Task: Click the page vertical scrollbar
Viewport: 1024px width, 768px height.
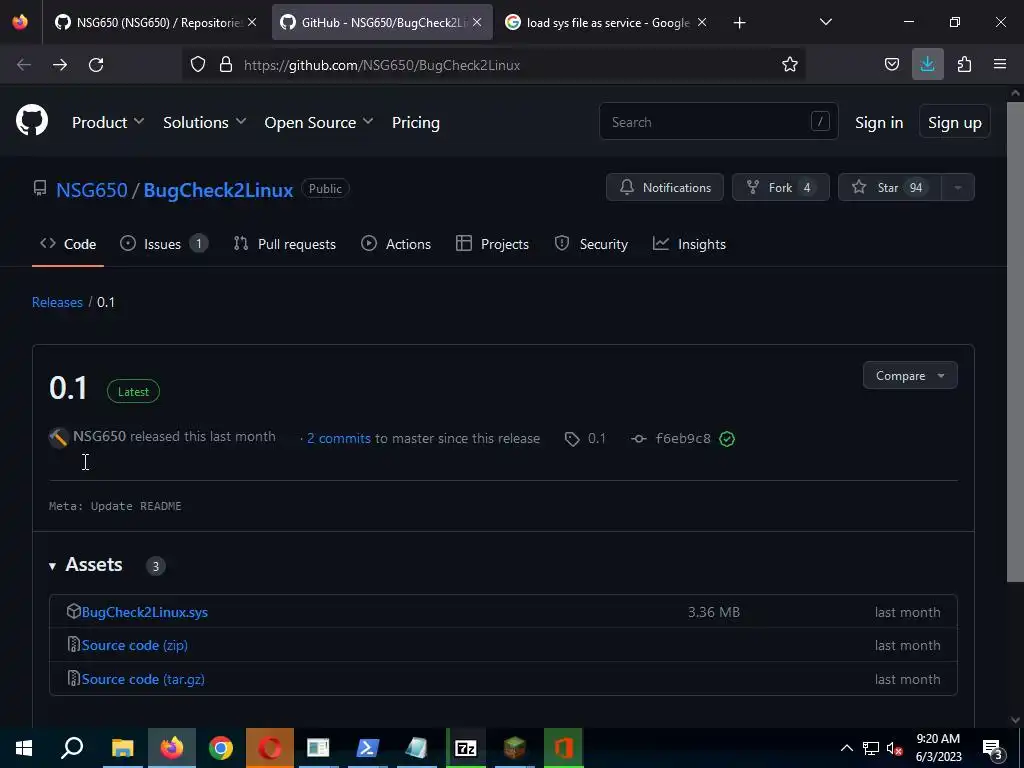Action: point(1015,340)
